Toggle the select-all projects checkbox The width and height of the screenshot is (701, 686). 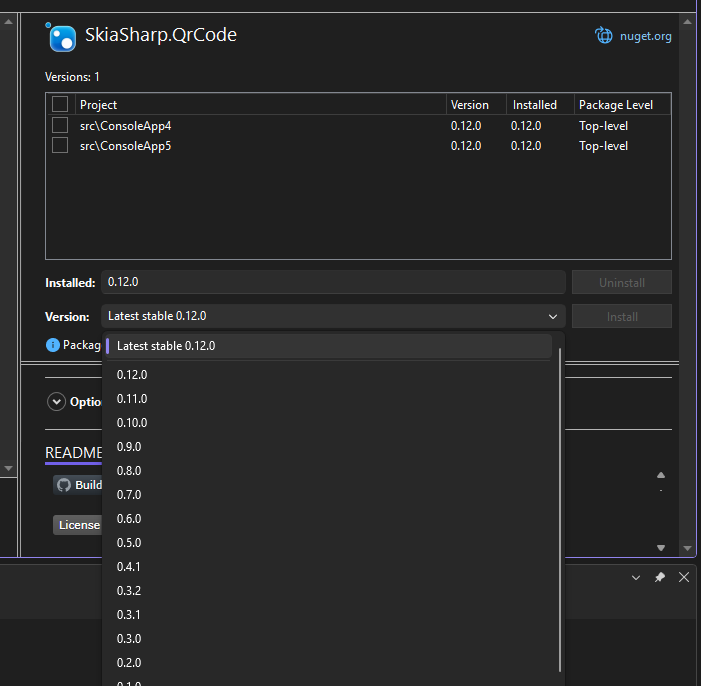[x=60, y=104]
